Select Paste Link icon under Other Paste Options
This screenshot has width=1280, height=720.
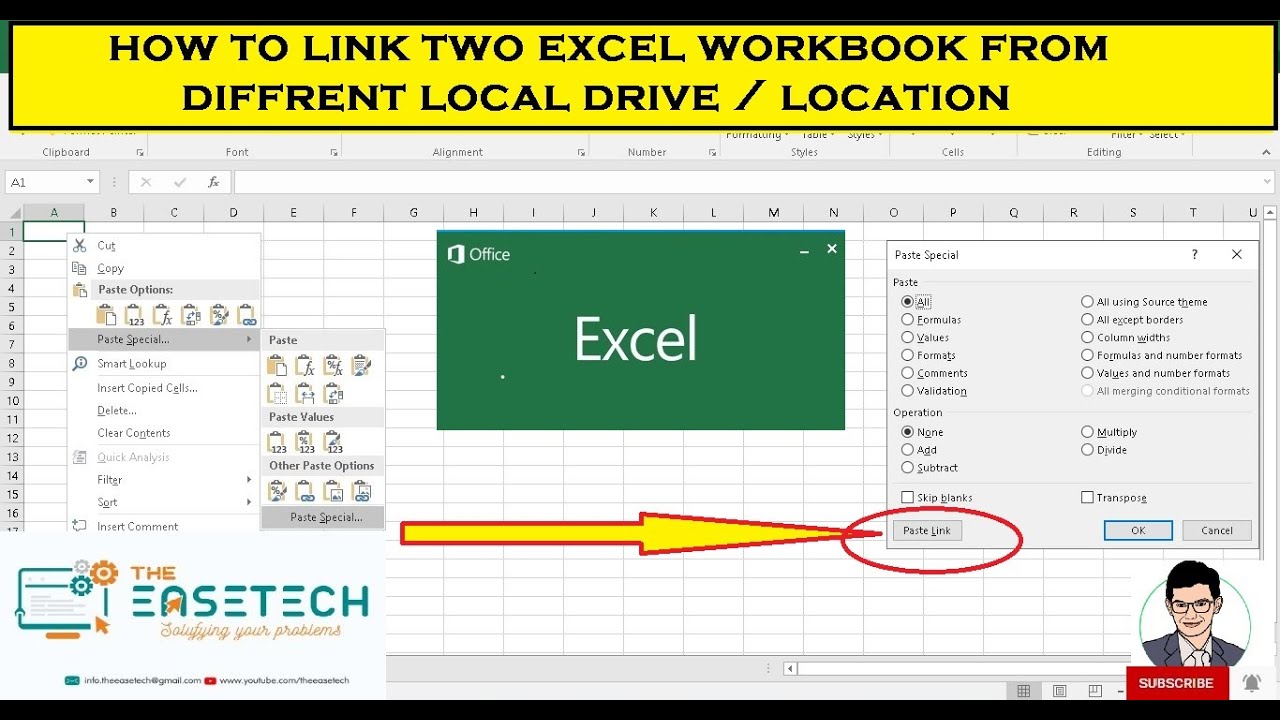[x=306, y=491]
